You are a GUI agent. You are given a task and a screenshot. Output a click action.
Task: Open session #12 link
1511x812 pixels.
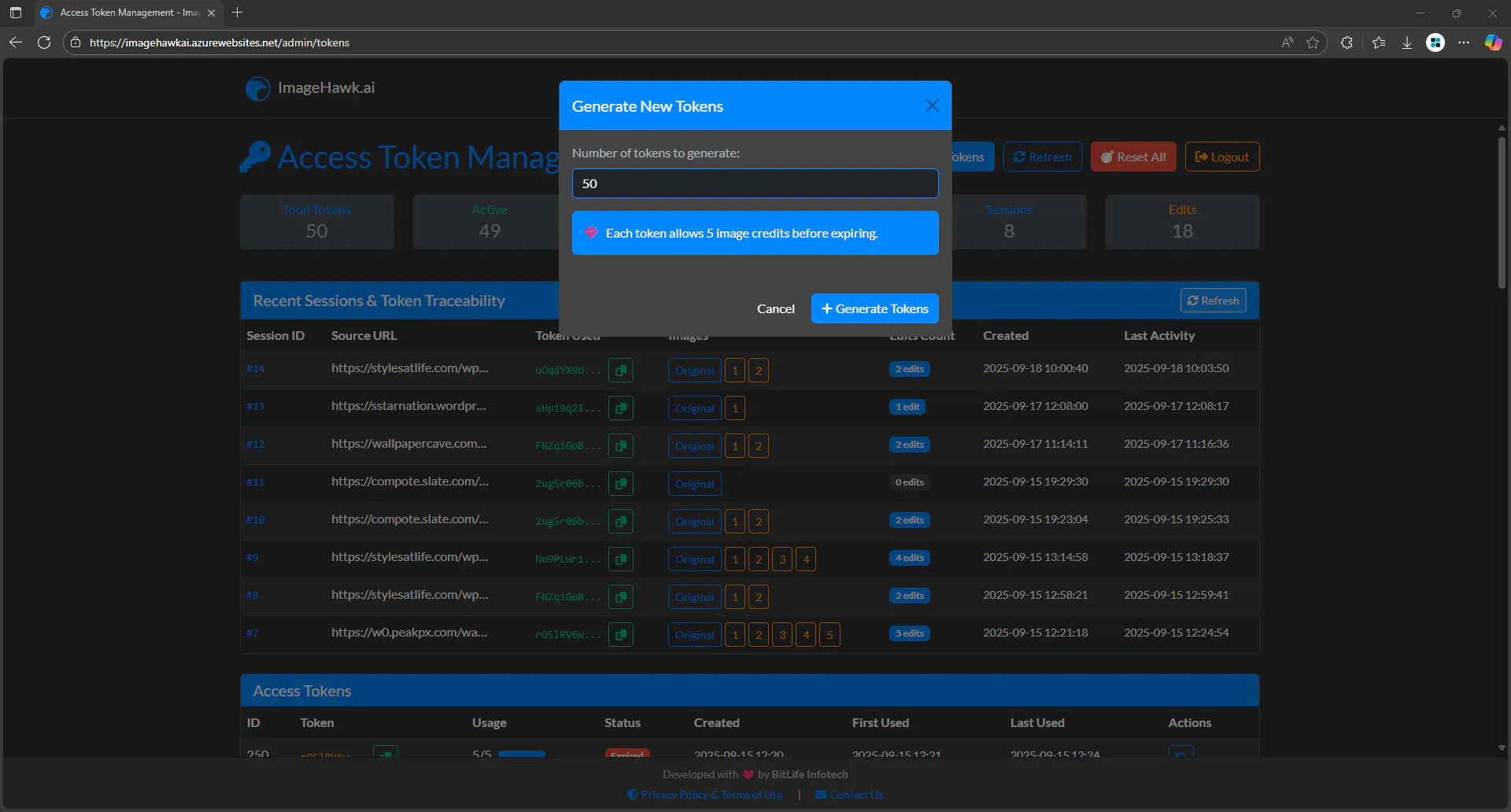coord(255,445)
